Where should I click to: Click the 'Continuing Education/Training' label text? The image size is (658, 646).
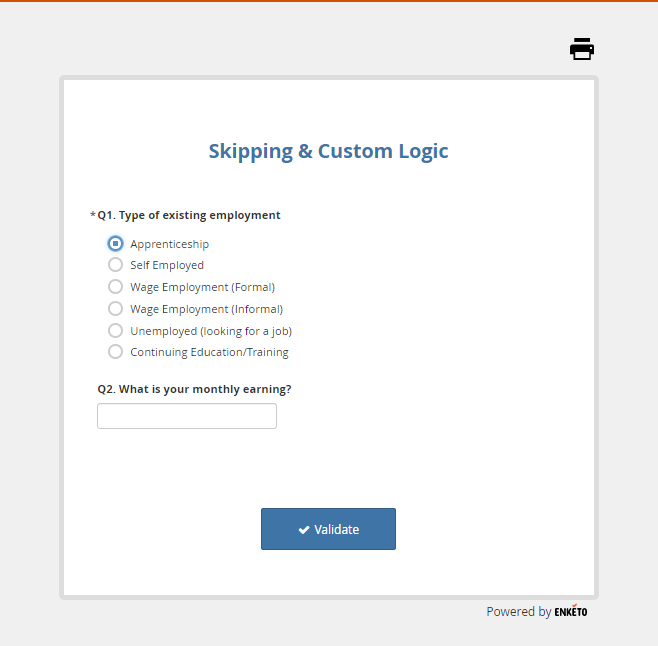(x=209, y=352)
